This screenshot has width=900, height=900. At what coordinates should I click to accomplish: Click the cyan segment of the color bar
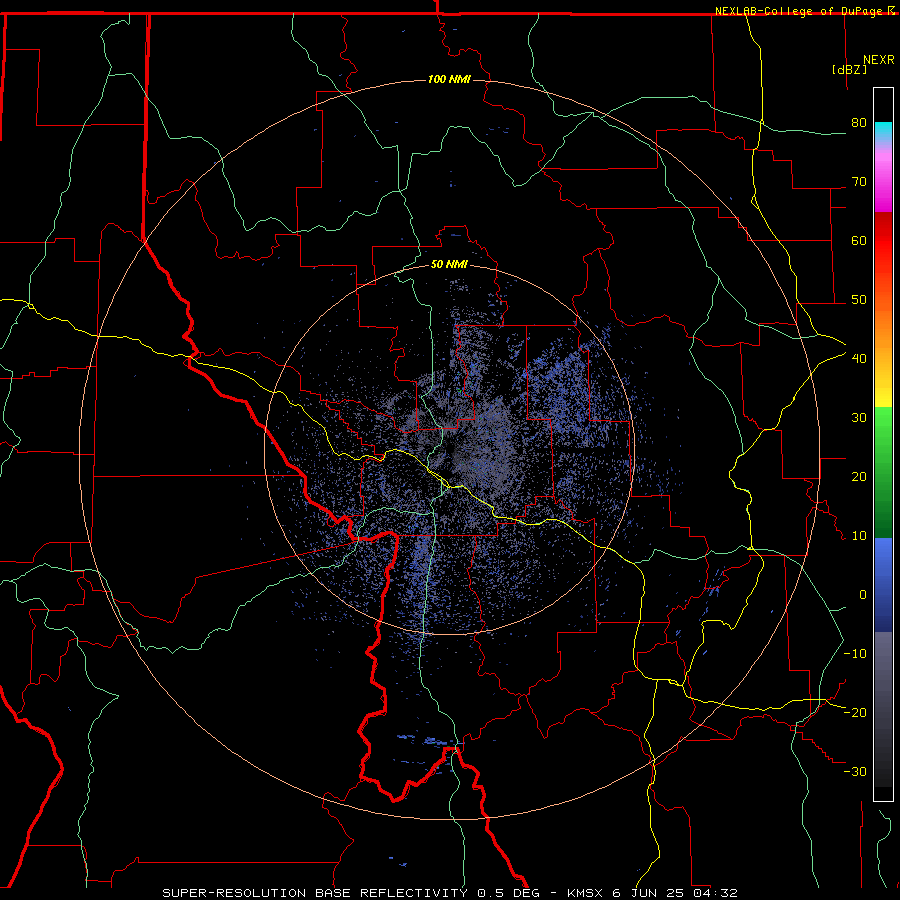pyautogui.click(x=883, y=131)
